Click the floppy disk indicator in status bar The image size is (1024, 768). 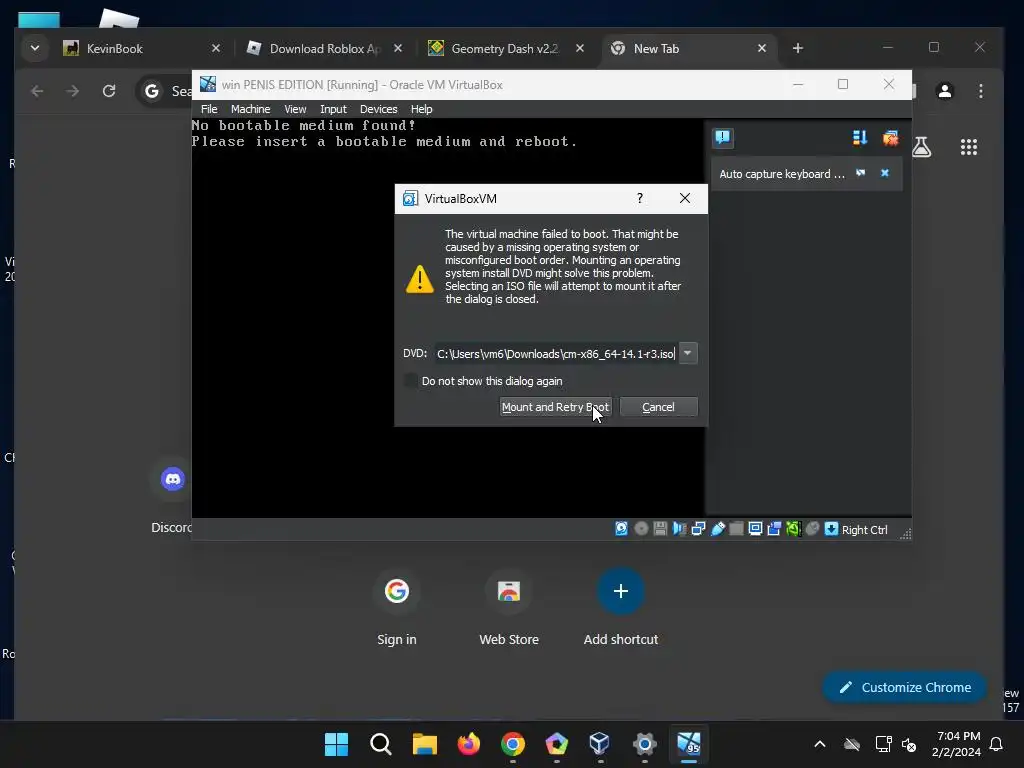click(660, 529)
